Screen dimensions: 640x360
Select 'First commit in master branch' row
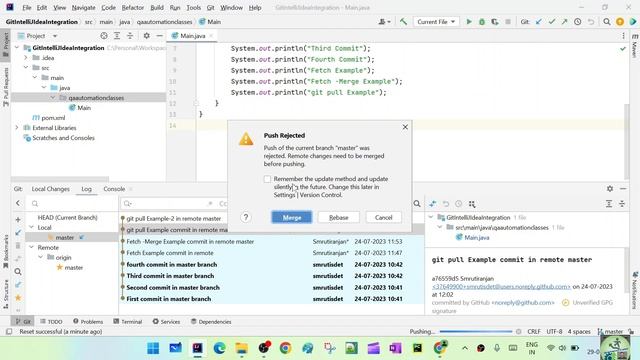[x=271, y=299]
